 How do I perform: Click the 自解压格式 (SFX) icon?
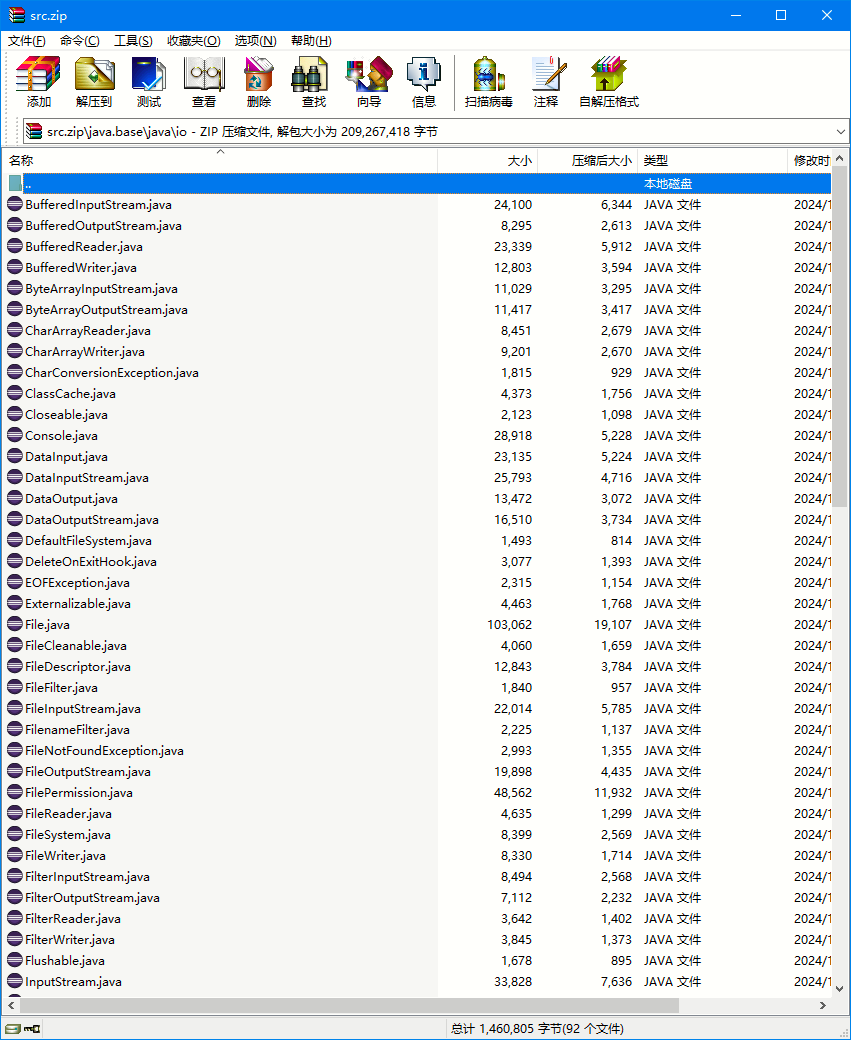(608, 82)
